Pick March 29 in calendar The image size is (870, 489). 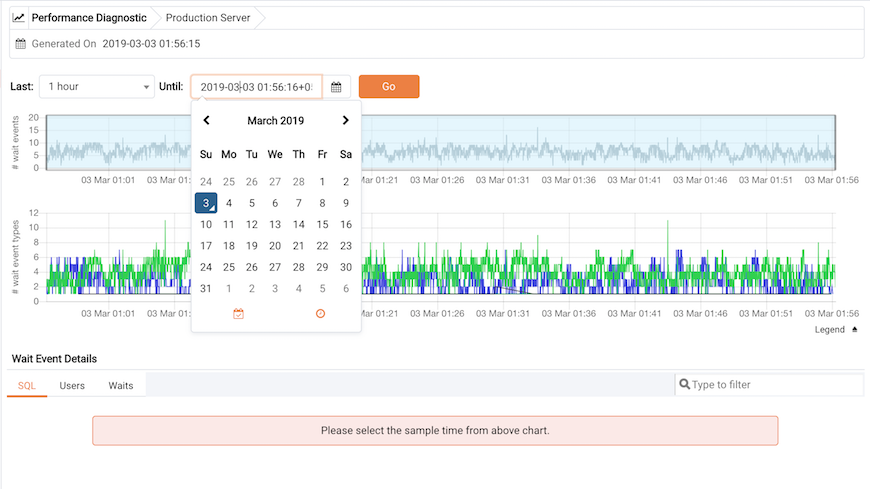322,267
